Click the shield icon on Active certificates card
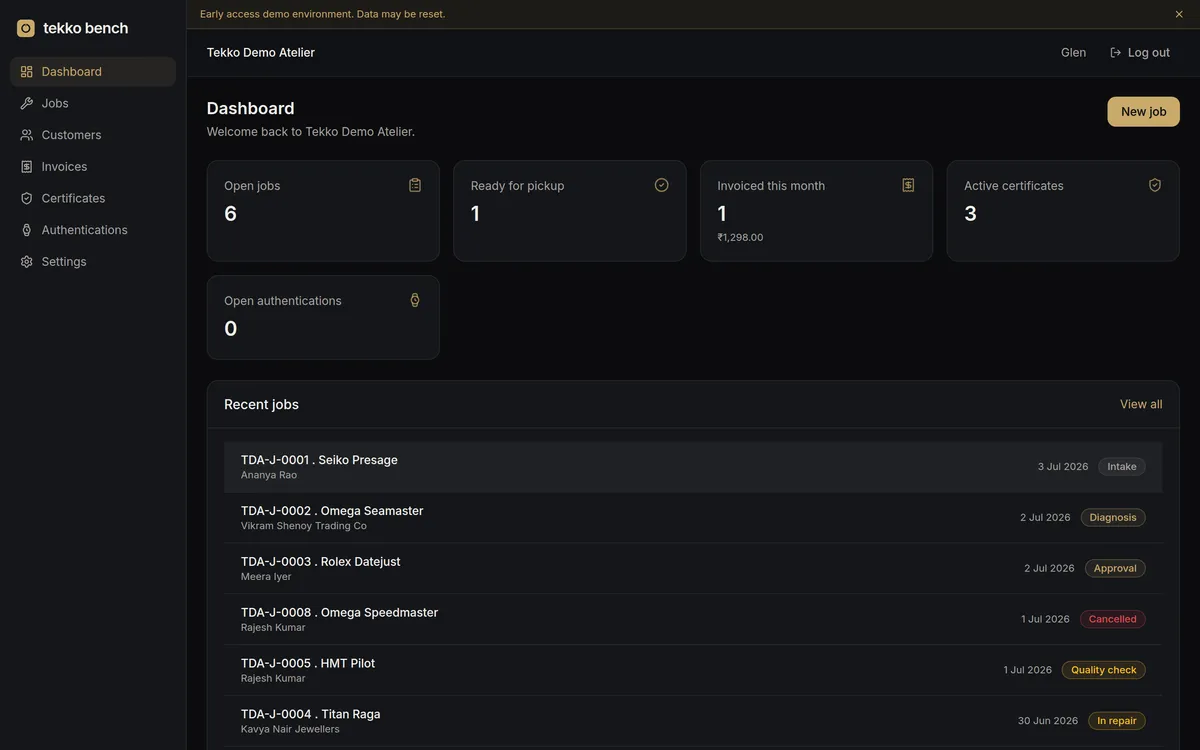 click(x=1155, y=185)
